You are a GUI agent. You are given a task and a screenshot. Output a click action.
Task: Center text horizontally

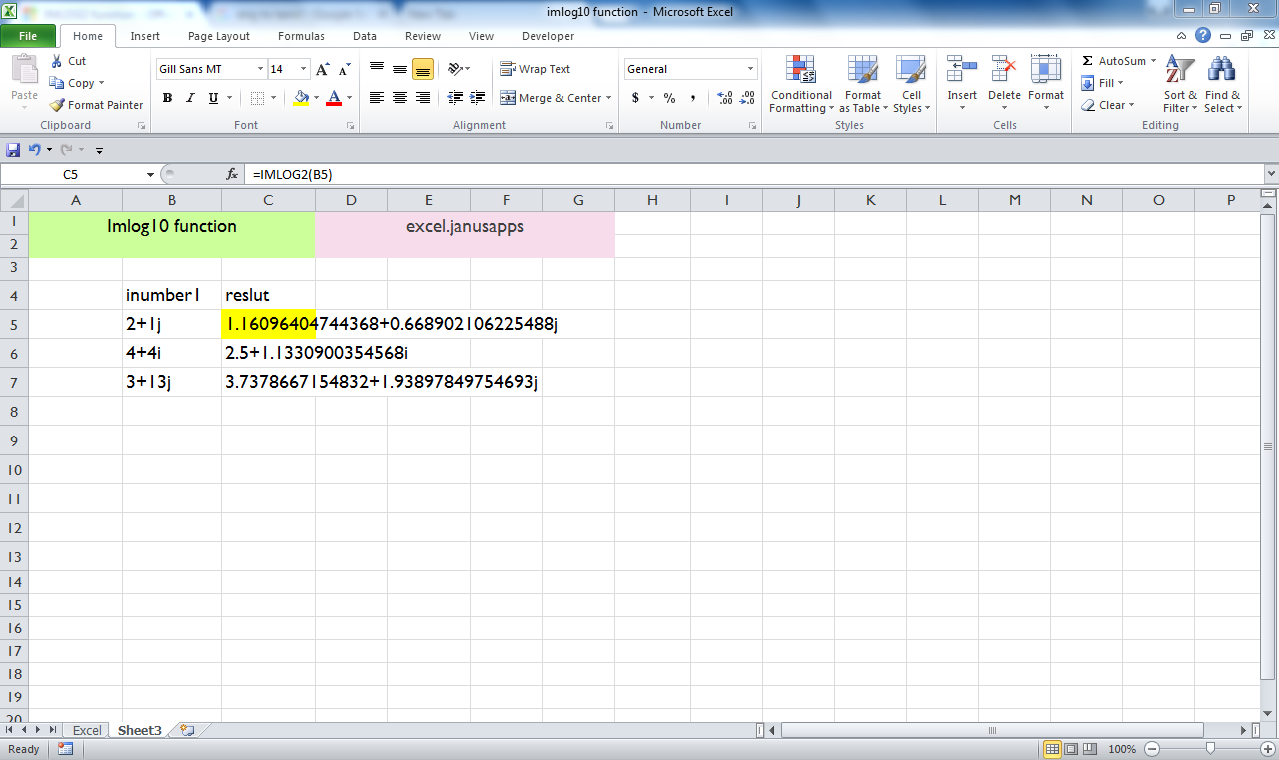400,98
